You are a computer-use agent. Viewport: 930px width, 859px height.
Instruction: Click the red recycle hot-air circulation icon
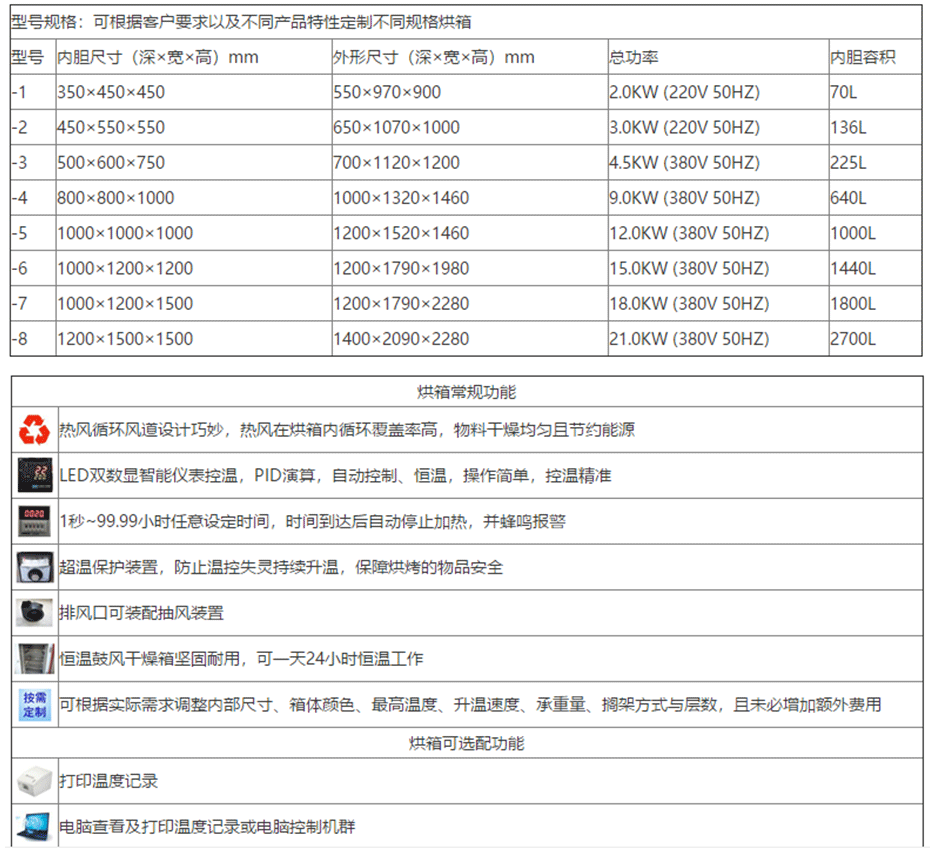[x=34, y=430]
